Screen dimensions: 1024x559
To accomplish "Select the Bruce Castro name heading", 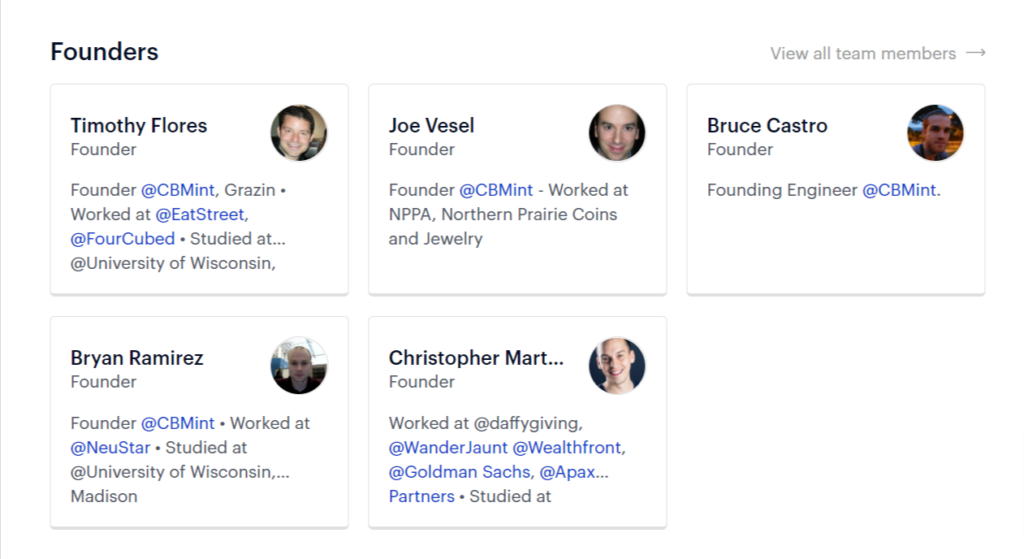I will [x=767, y=125].
